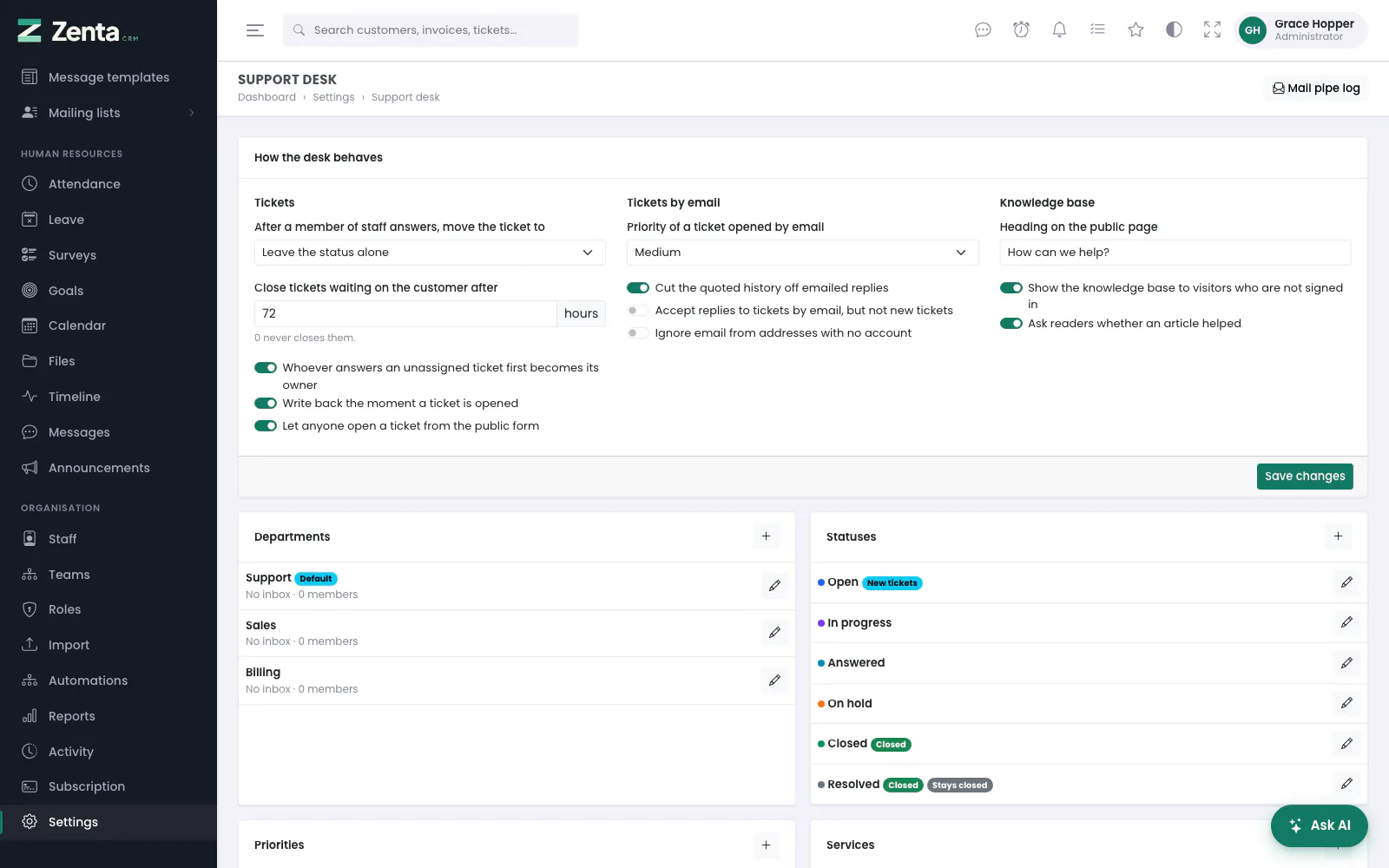Open Message templates in sidebar
The height and width of the screenshot is (868, 1389).
pyautogui.click(x=109, y=77)
